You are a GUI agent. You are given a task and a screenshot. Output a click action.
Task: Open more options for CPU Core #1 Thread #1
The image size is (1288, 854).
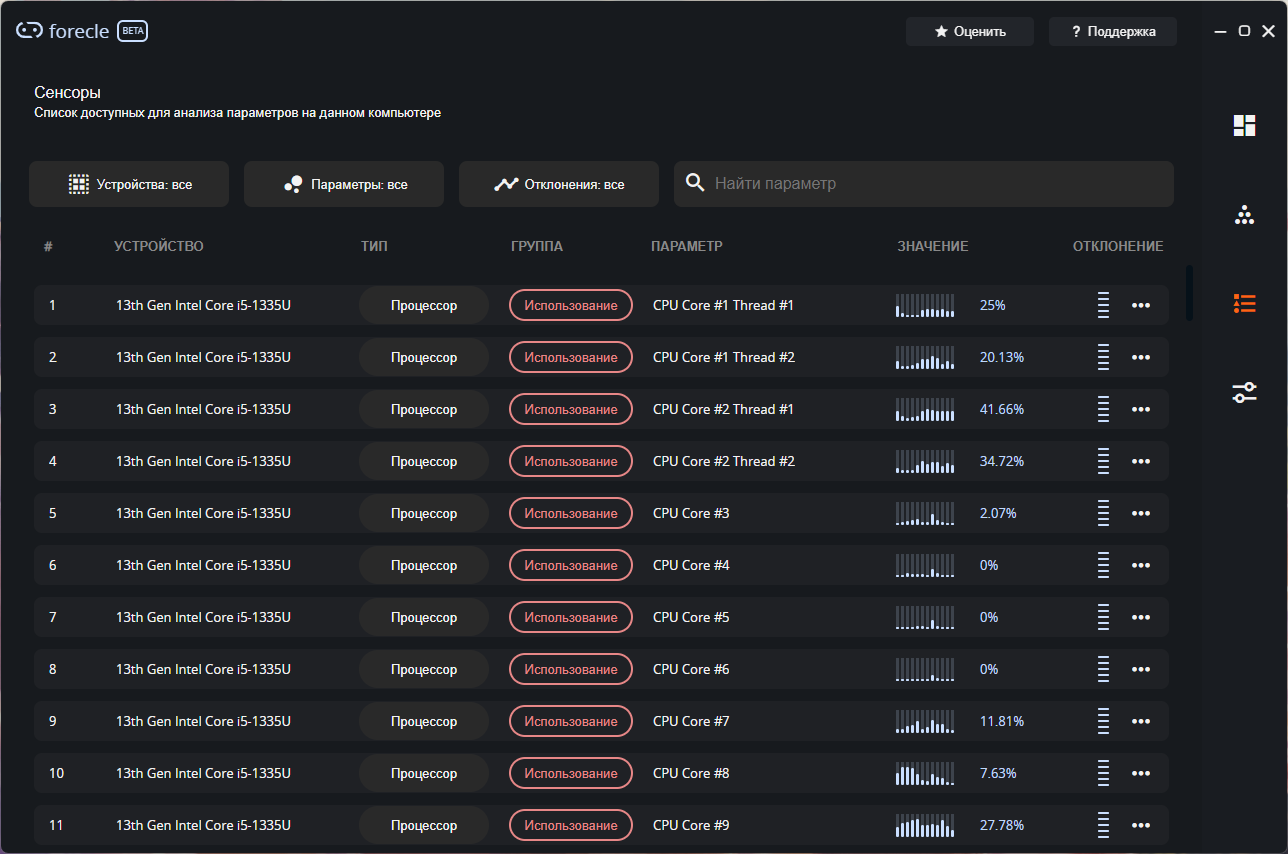[x=1141, y=305]
